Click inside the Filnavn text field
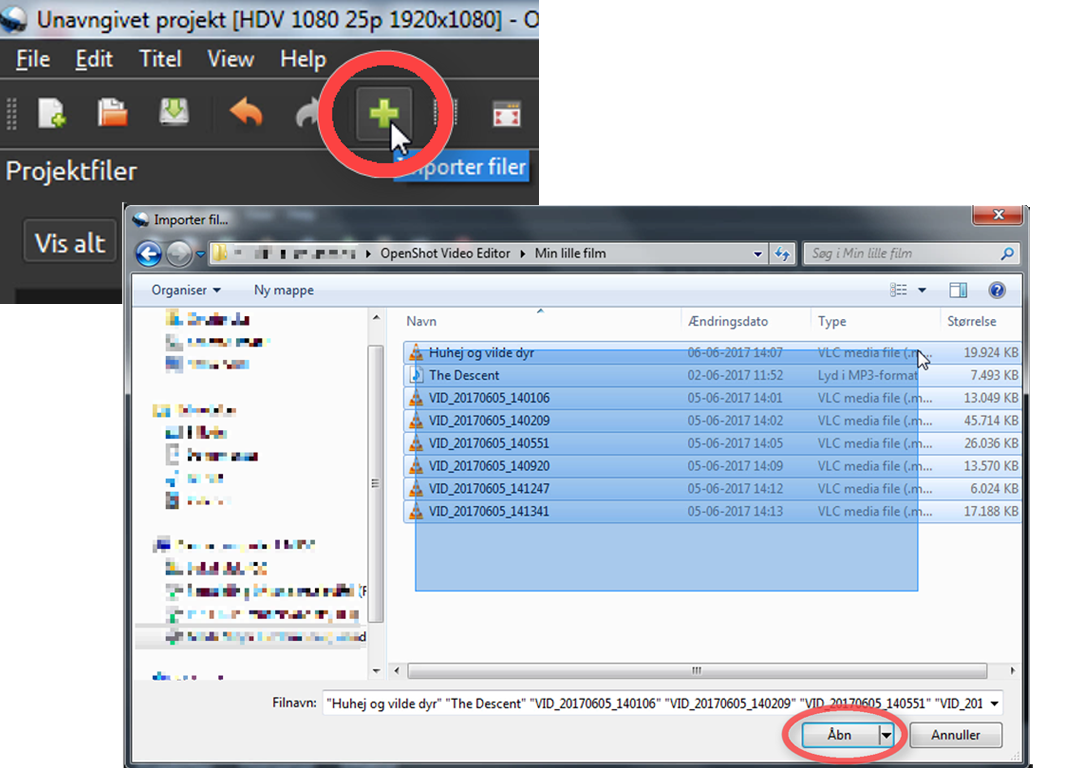This screenshot has width=1080, height=768. 654,703
